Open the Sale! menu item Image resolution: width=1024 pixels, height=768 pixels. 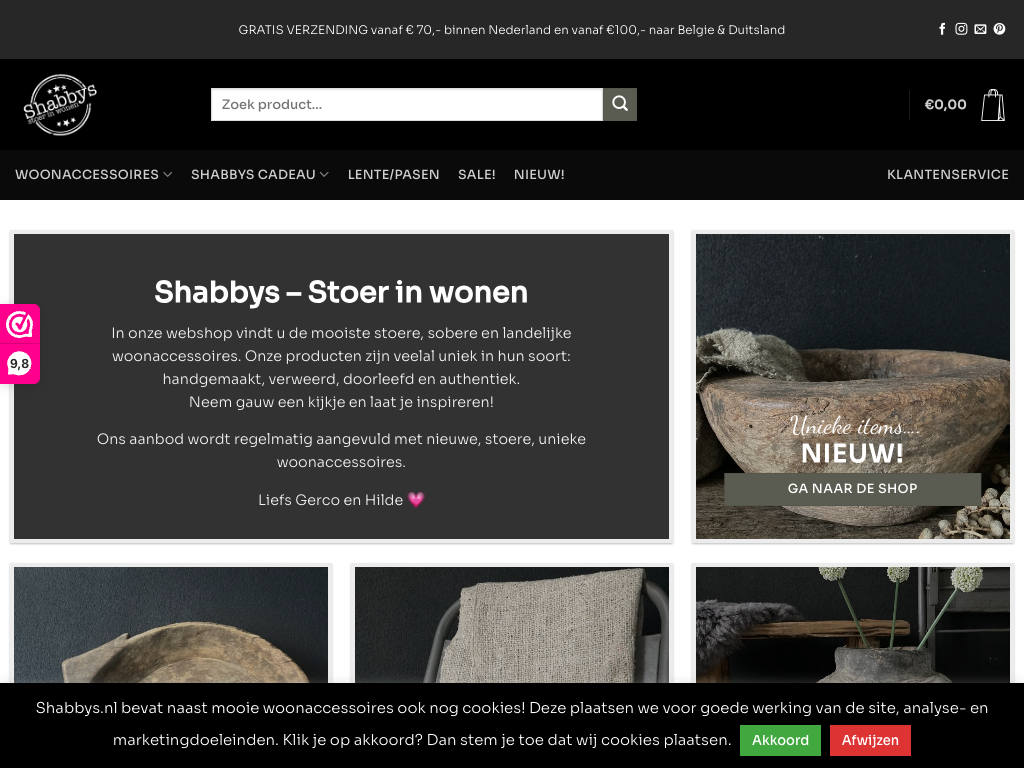[476, 174]
